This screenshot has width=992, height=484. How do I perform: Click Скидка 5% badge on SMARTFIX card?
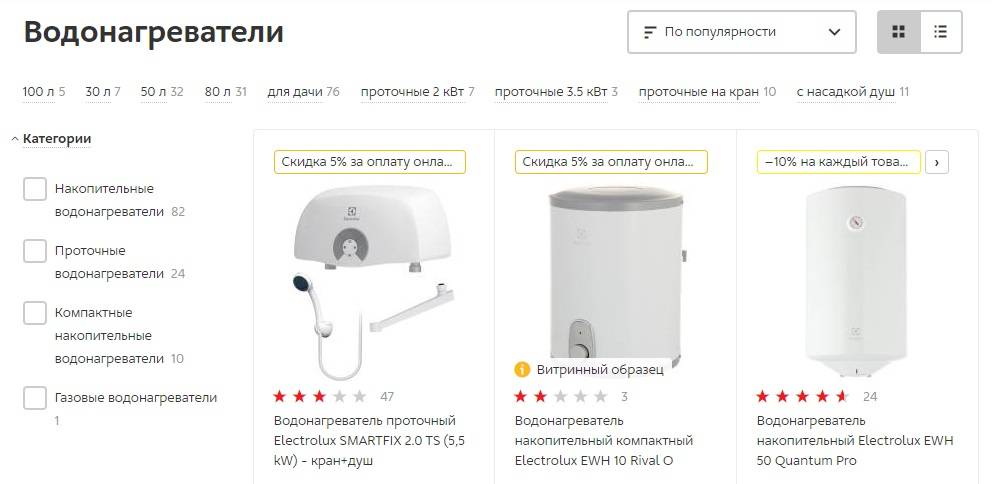coord(369,162)
